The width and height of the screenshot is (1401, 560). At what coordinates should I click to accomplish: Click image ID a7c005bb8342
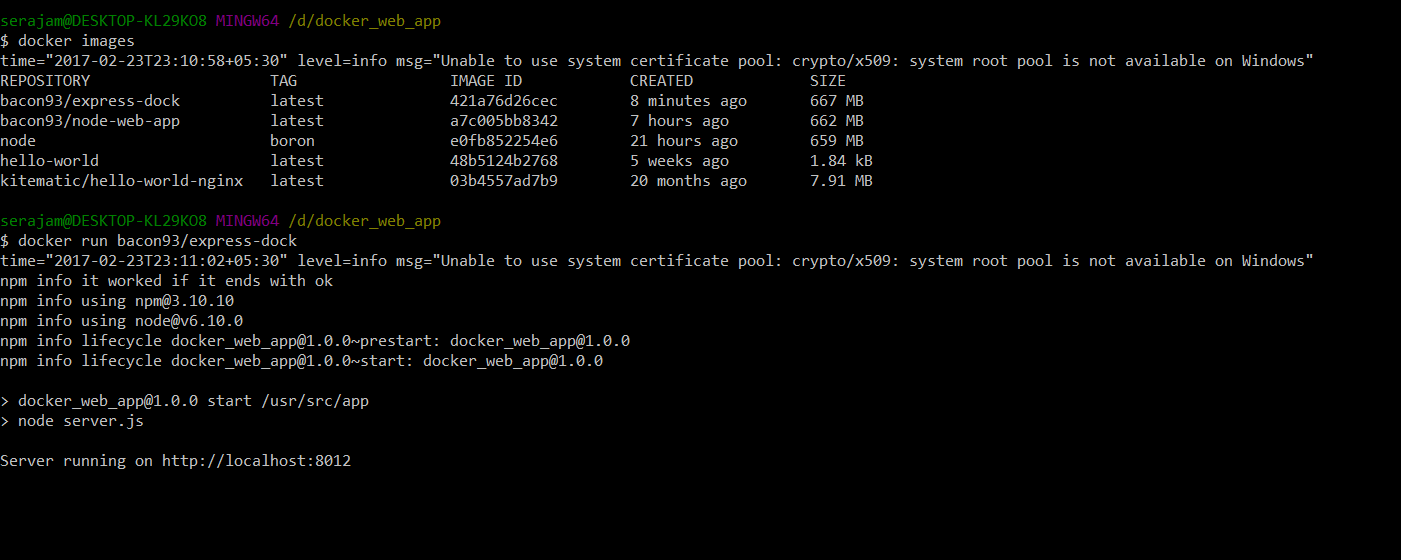click(x=504, y=121)
